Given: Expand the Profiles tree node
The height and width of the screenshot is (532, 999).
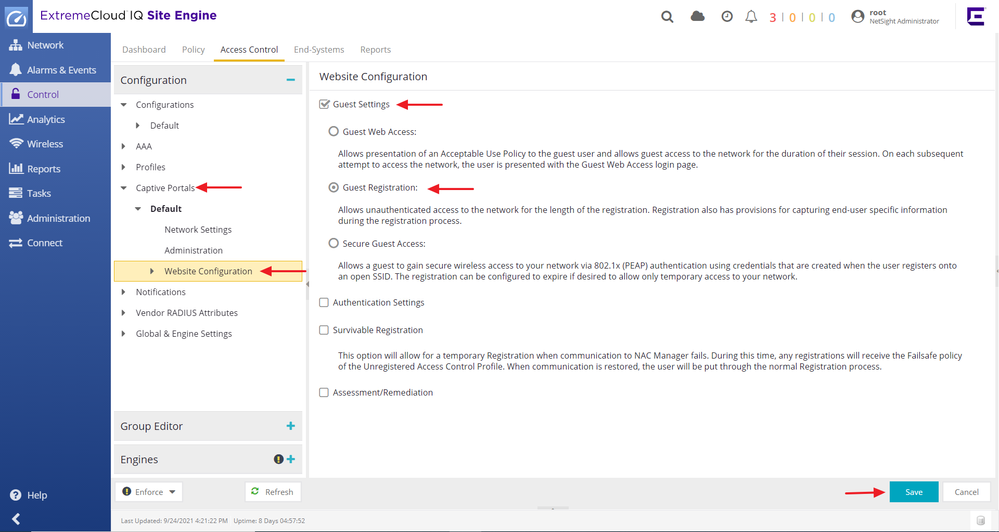Looking at the screenshot, I should coord(124,167).
